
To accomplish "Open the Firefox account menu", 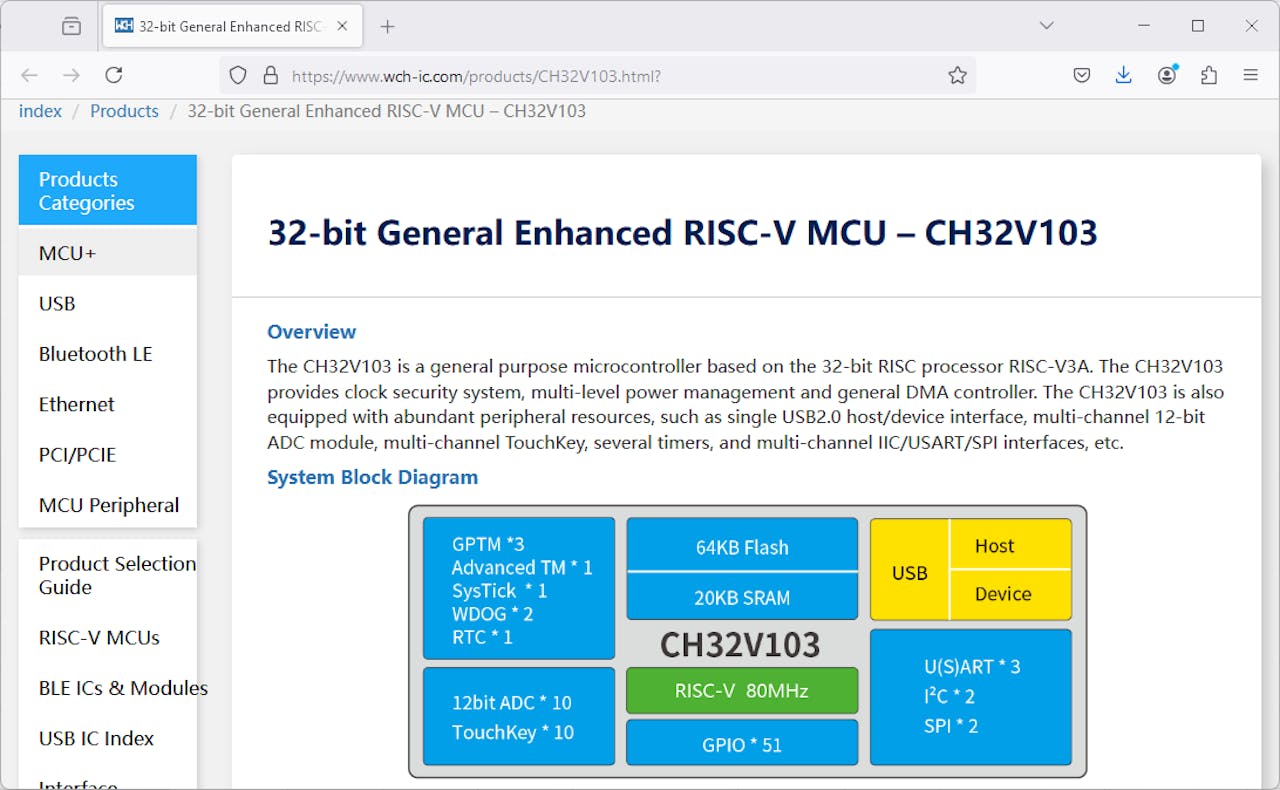I will click(x=1167, y=75).
